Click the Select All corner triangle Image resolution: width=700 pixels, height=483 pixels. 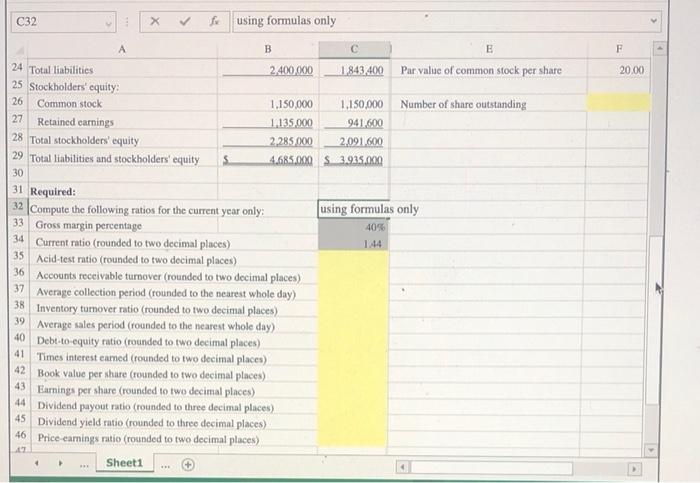[x=20, y=50]
